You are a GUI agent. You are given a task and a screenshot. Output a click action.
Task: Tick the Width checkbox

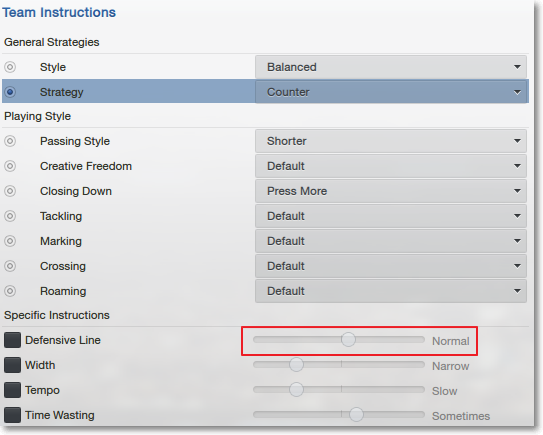click(x=12, y=365)
